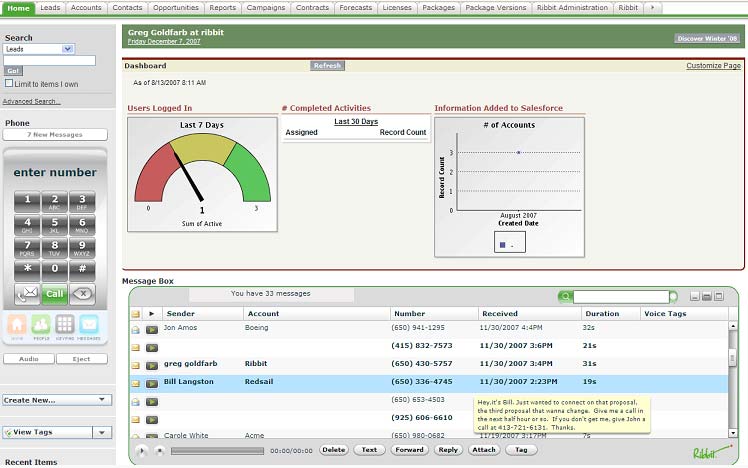Viewport: 748px width, 468px height.
Task: Open the Opportunities tab
Action: 176,7
